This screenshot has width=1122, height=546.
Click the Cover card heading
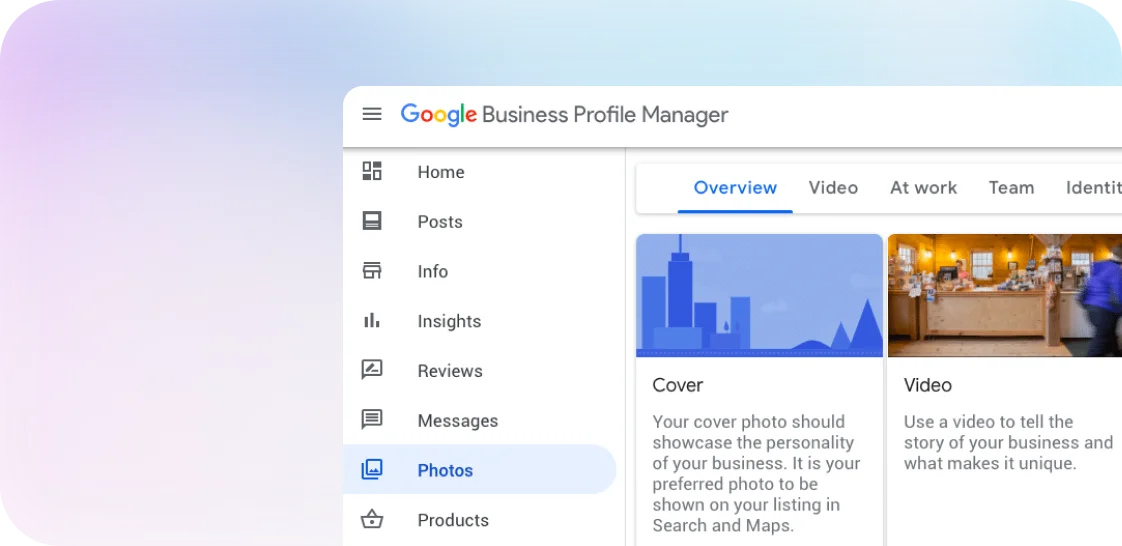click(x=678, y=385)
